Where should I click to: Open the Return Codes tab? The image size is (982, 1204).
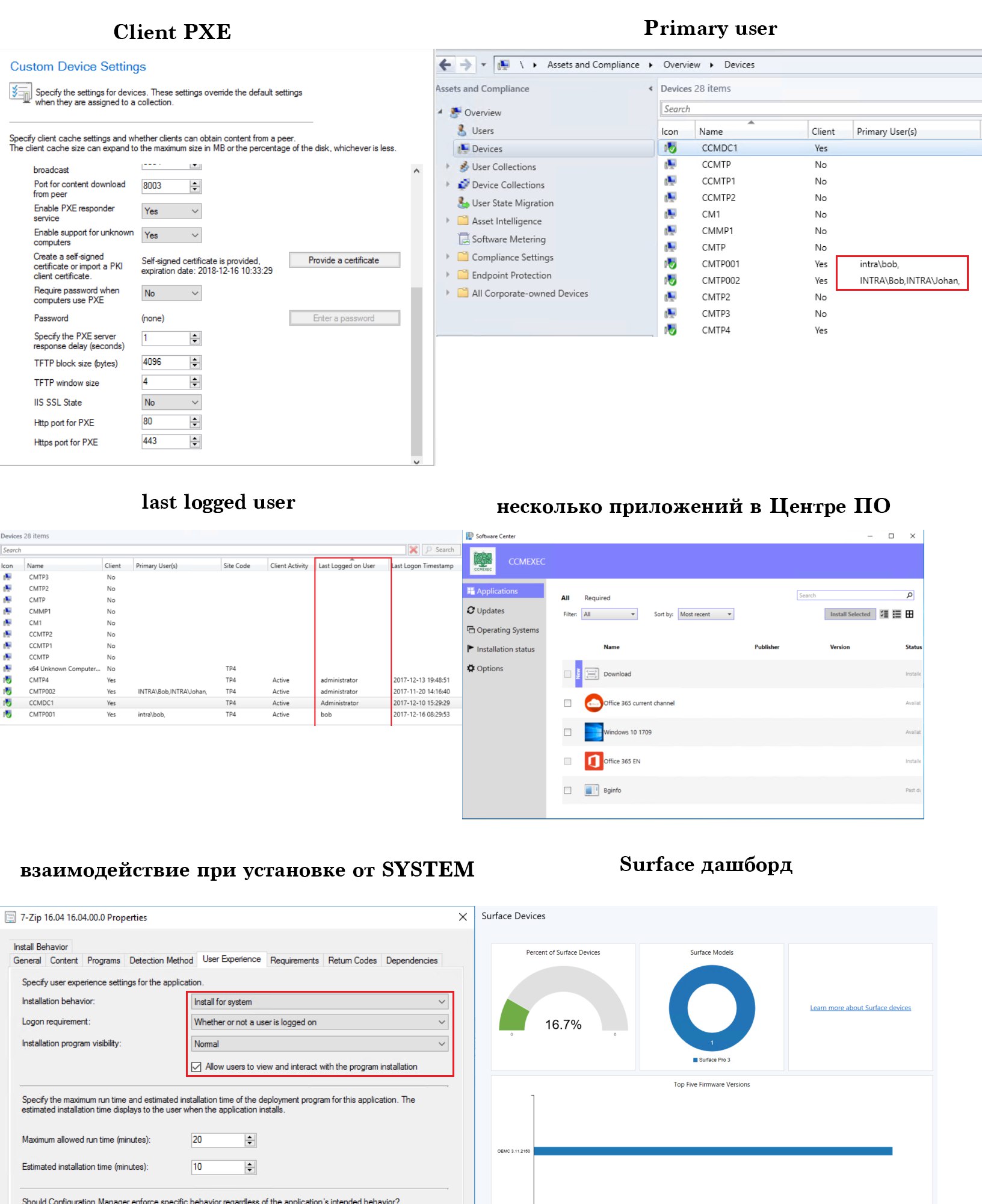click(352, 960)
